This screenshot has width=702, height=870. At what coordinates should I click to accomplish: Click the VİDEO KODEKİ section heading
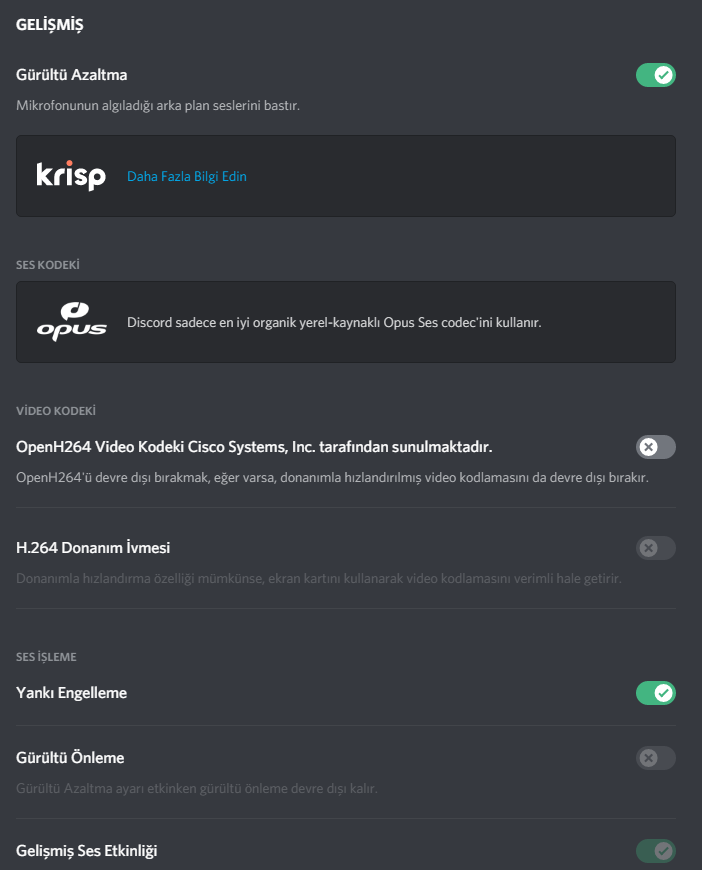[x=56, y=411]
